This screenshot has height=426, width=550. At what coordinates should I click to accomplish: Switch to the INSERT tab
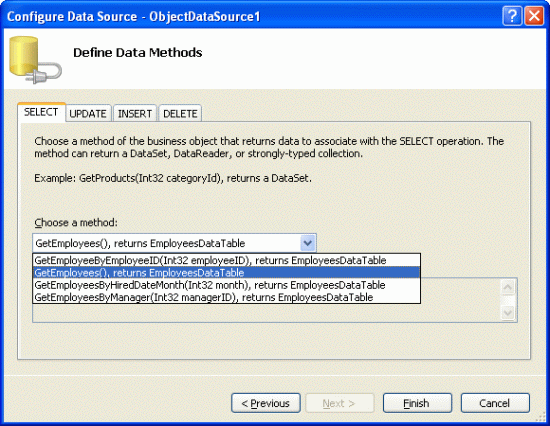coord(135,113)
